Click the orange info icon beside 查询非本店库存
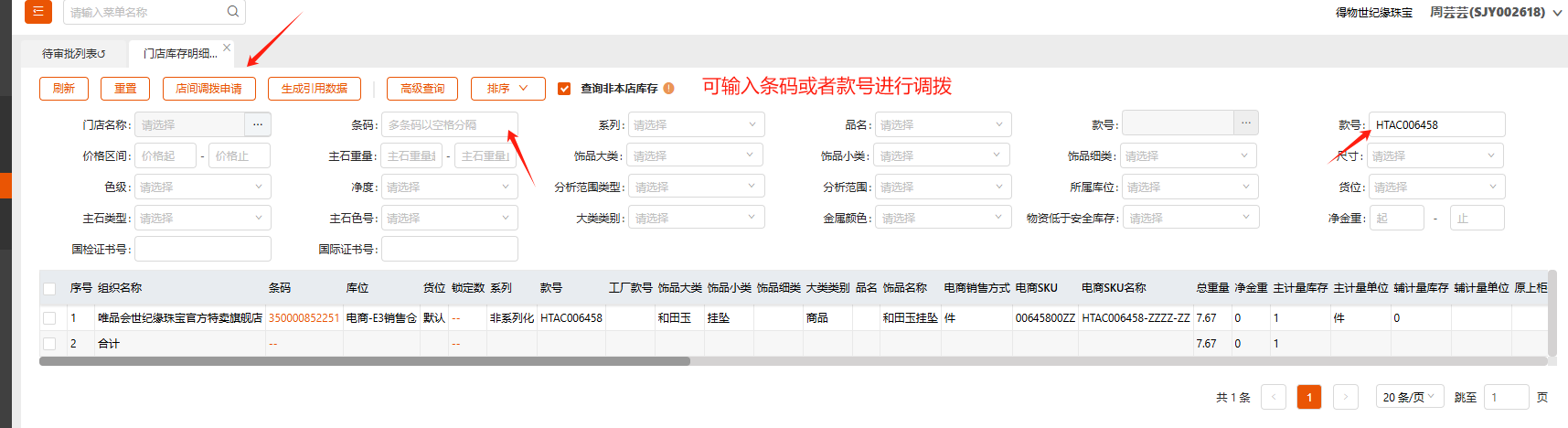1568x428 pixels. click(669, 89)
